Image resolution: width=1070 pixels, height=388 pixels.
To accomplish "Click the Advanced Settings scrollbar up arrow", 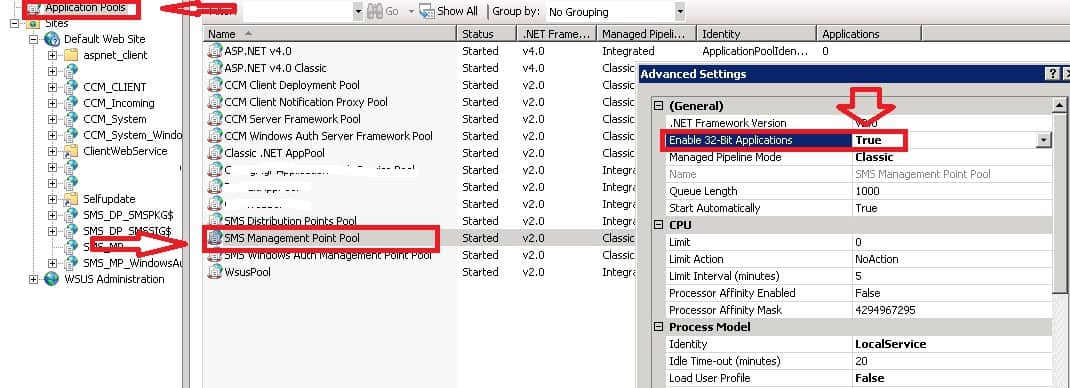I will (x=1059, y=105).
